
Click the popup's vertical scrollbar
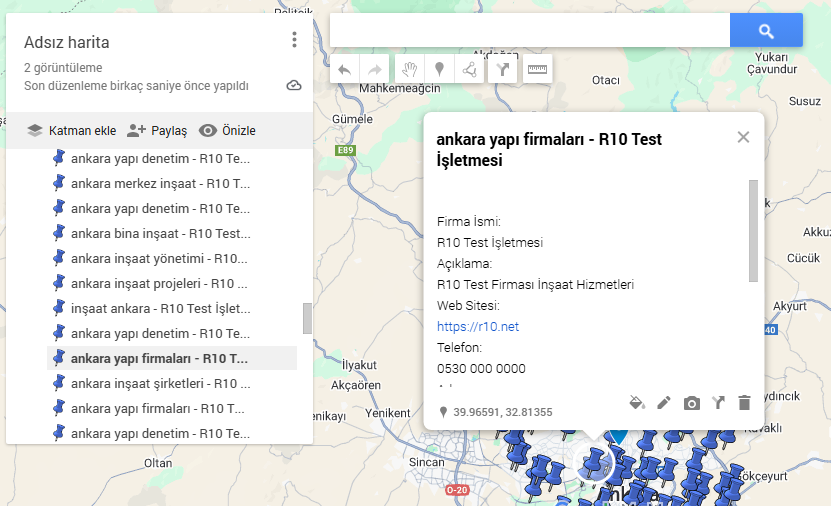(753, 230)
